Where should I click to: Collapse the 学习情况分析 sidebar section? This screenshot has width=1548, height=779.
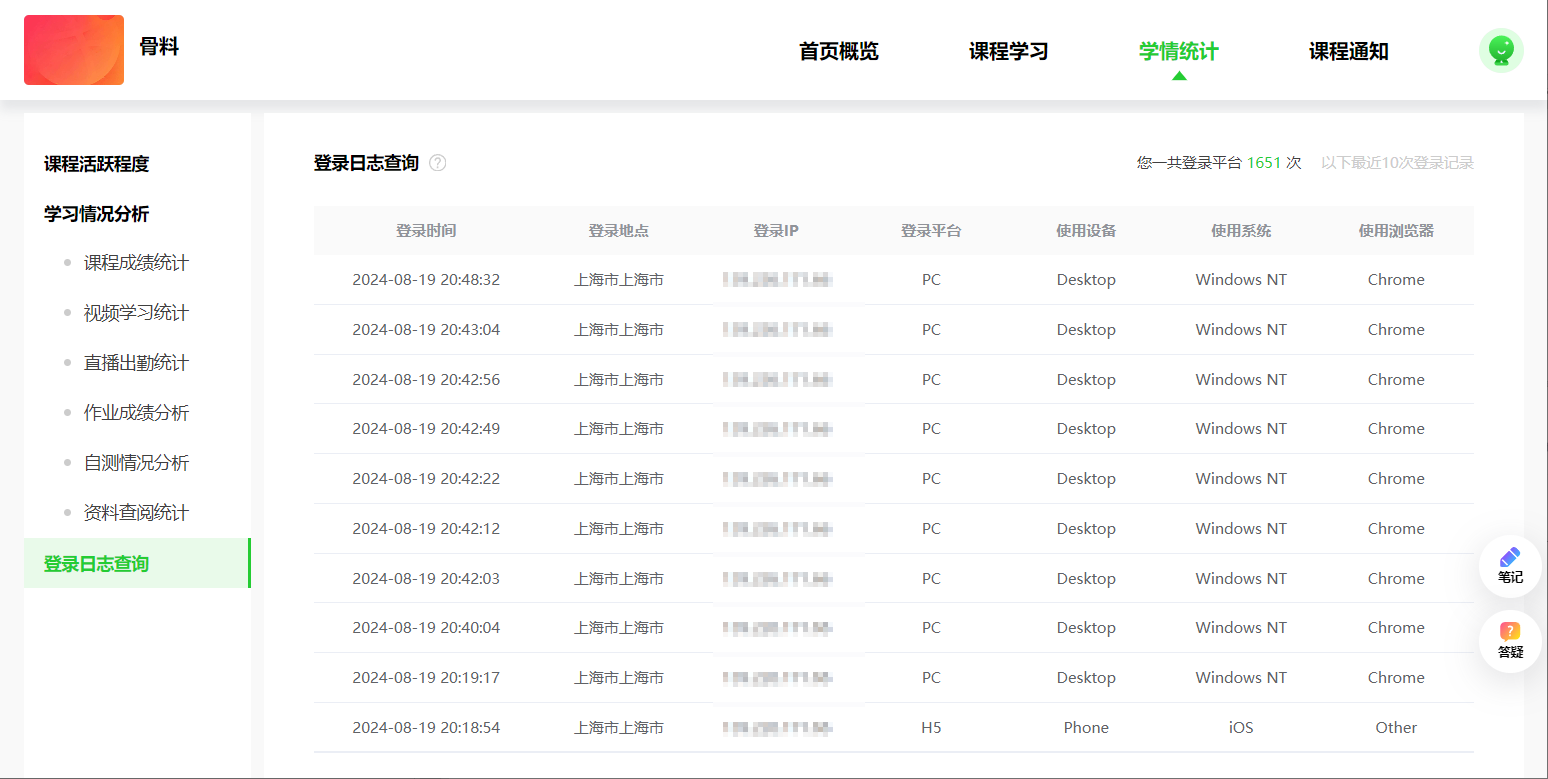click(x=96, y=214)
